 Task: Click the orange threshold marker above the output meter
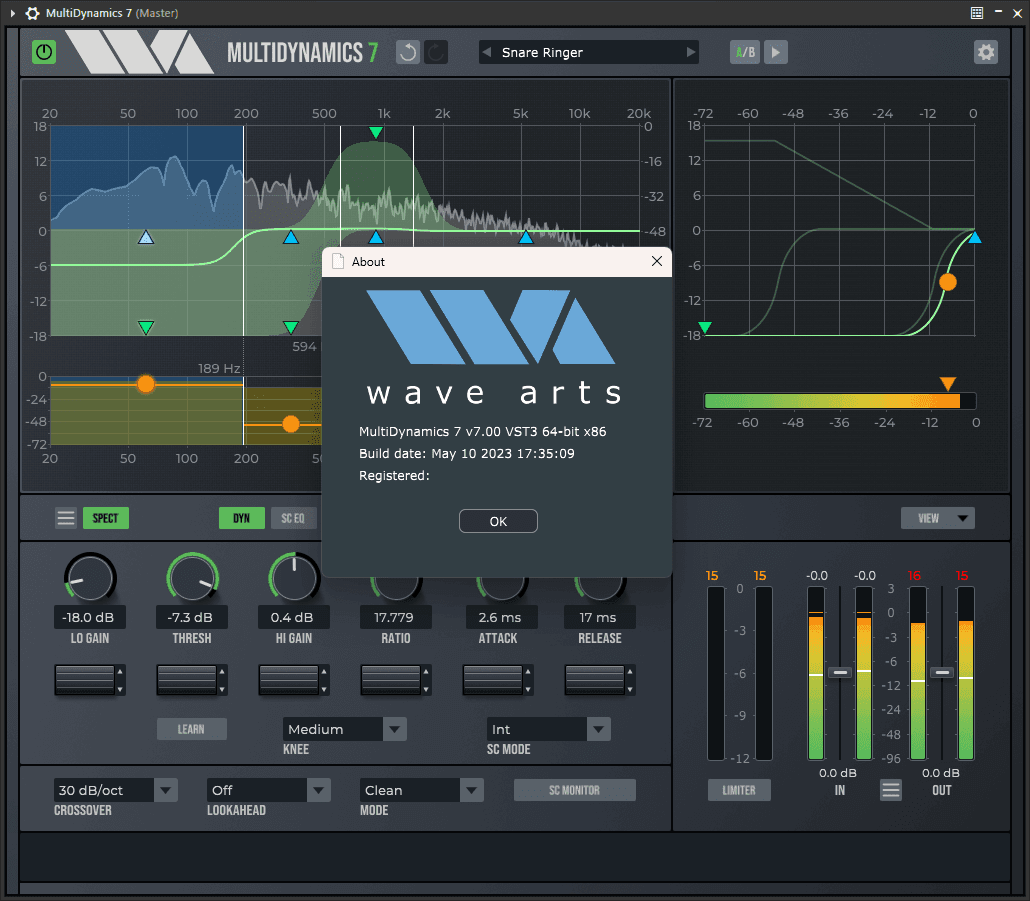point(947,383)
